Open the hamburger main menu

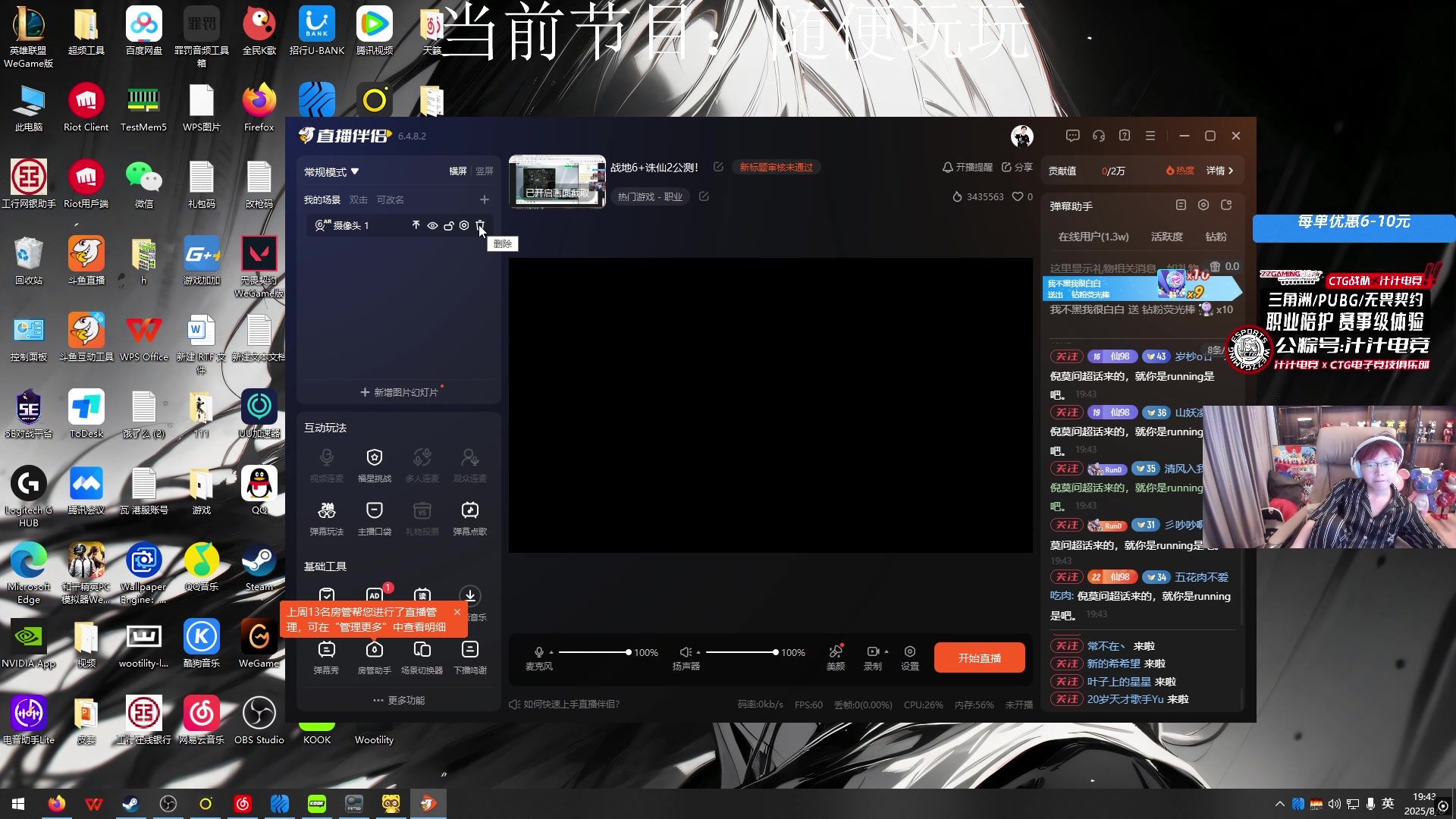(x=1150, y=136)
